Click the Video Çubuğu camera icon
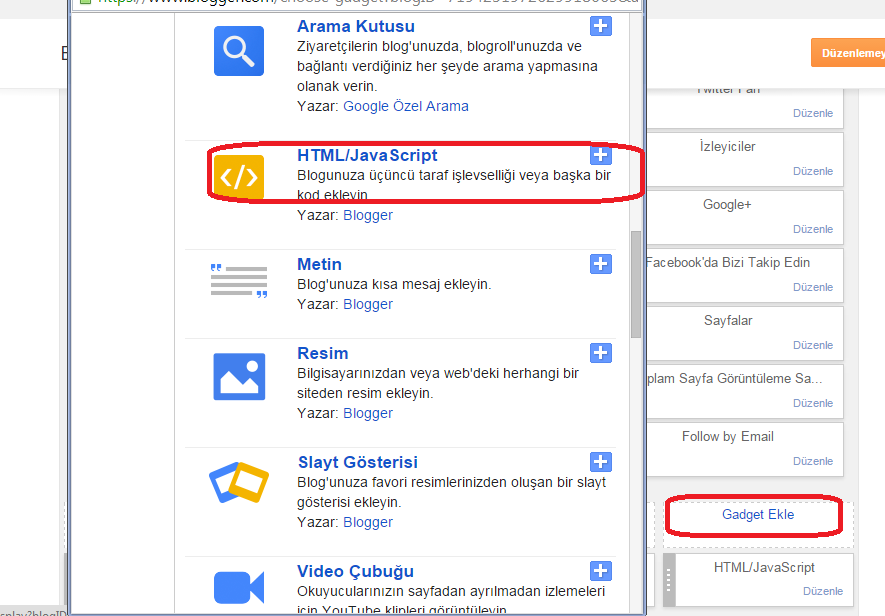Viewport: 885px width, 616px height. click(239, 587)
